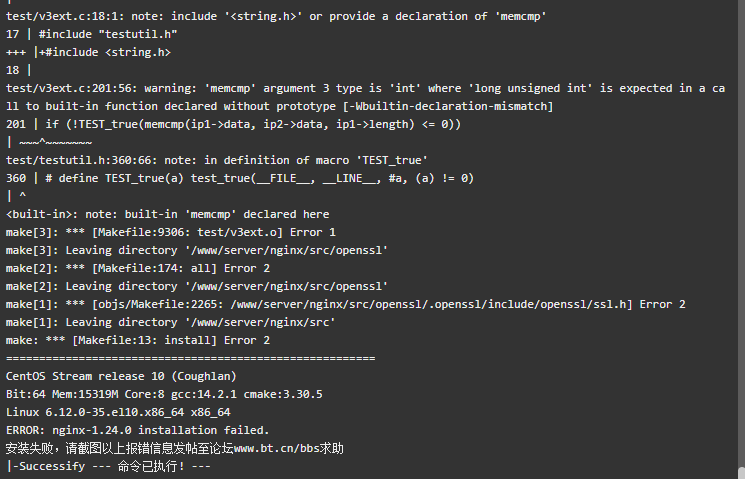Click the 'ERROR: nginx-1.24.0 installation failed.' line

pyautogui.click(x=137, y=430)
